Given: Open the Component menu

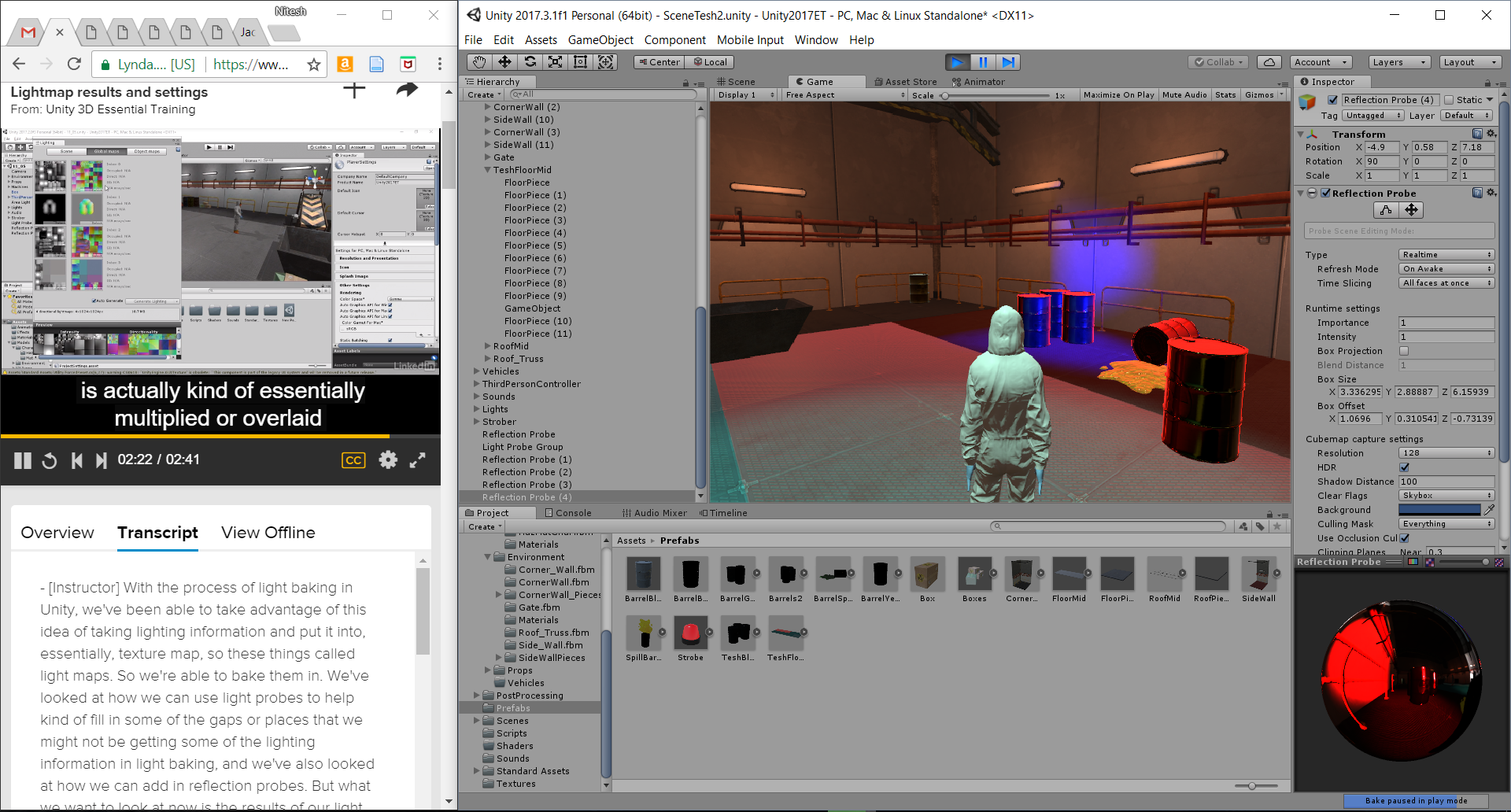Looking at the screenshot, I should pyautogui.click(x=674, y=40).
